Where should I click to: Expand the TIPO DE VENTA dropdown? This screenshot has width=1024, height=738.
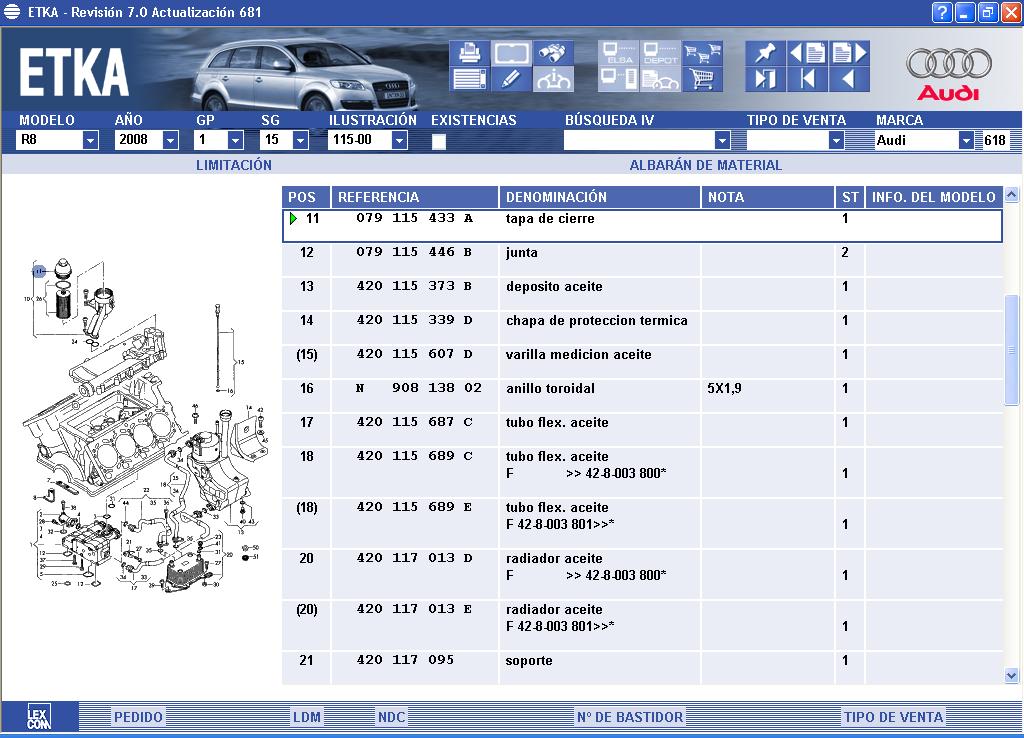[x=836, y=140]
